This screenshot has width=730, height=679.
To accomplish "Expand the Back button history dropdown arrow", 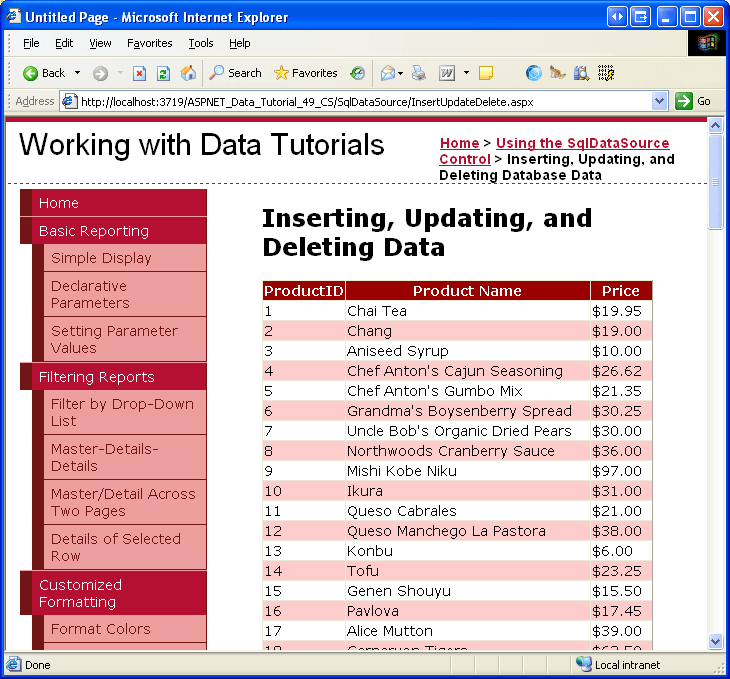I will coord(77,73).
